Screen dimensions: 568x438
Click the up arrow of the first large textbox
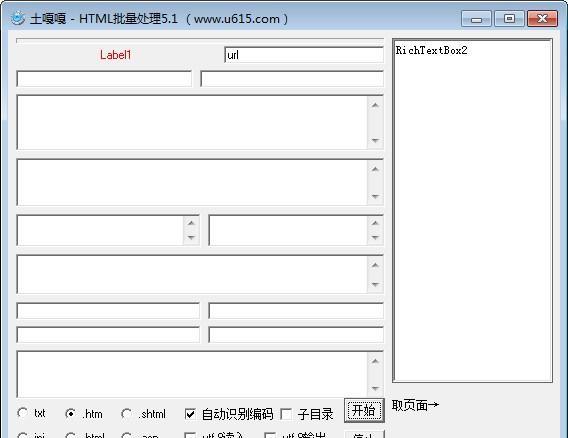[x=375, y=105]
